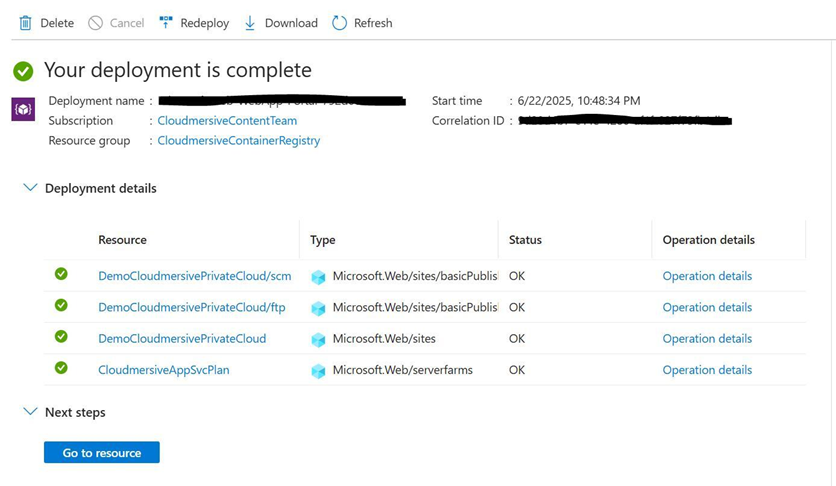Click the OK status in the CloudmersiveAppSvcPlan row
Screen dimensions: 836x486
pos(517,370)
